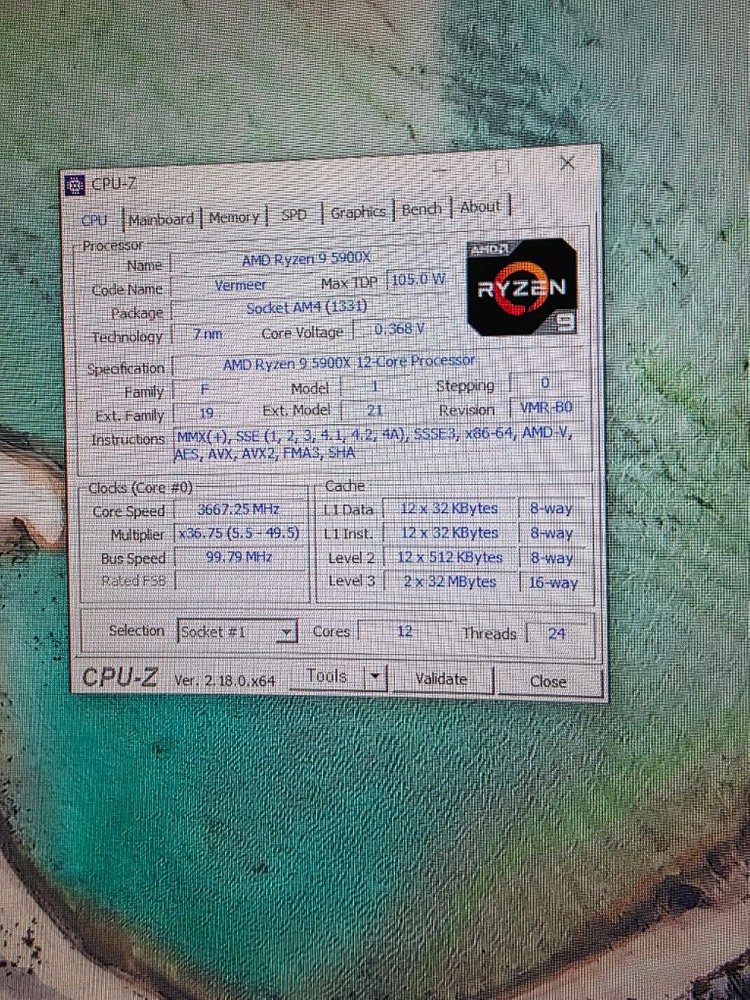Click the Level 2 8-way value
Screen dimensions: 750x1000
tap(552, 559)
